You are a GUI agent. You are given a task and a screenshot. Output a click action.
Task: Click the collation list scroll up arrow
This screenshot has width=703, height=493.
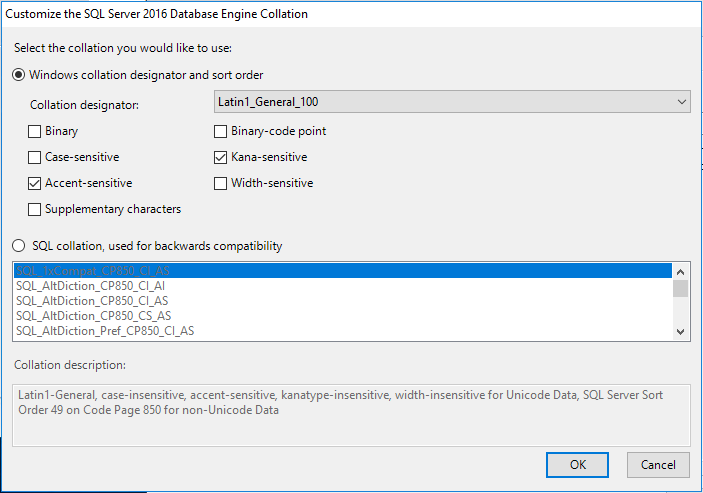point(680,272)
